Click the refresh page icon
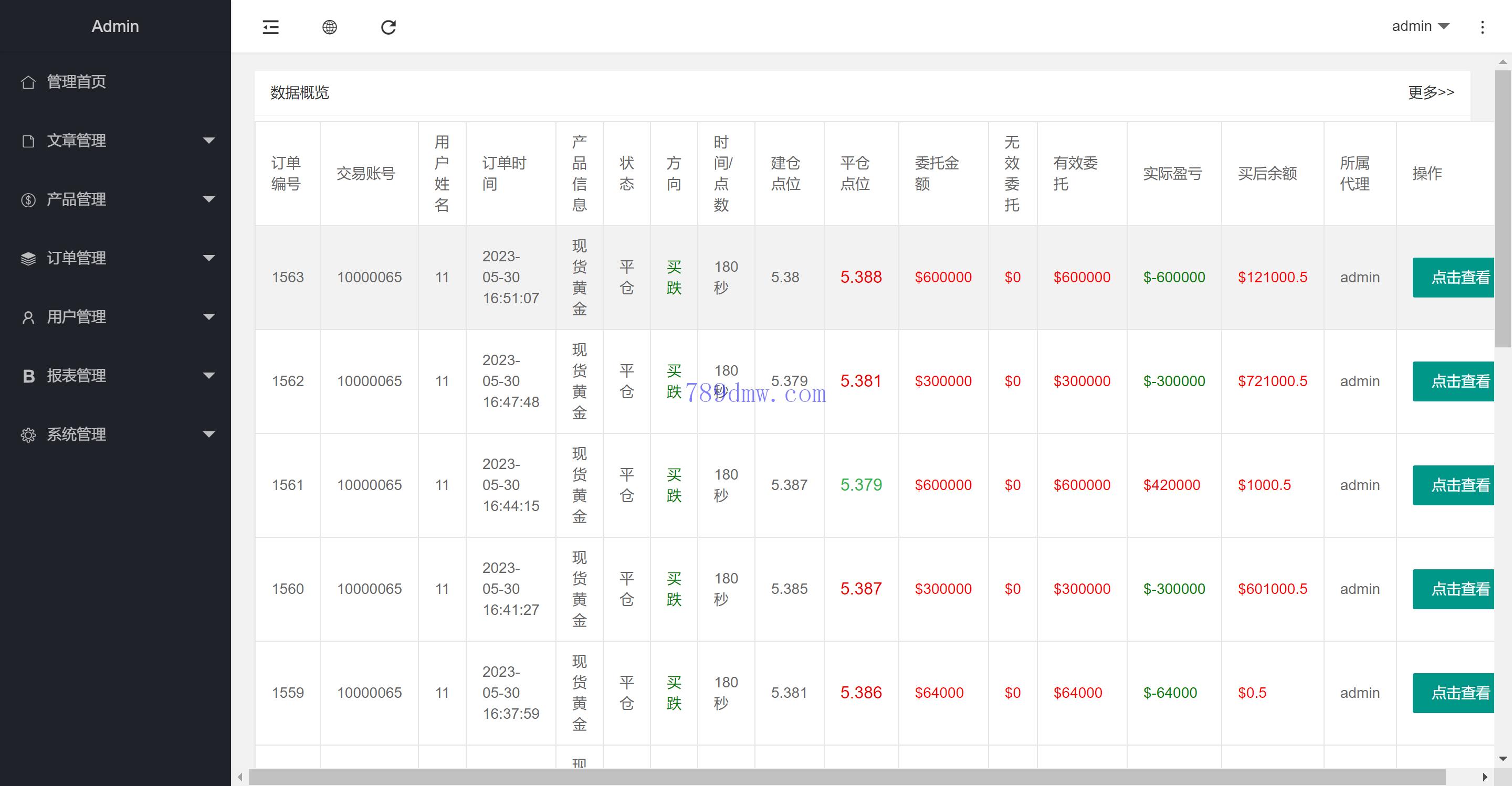This screenshot has width=1512, height=786. 388,27
